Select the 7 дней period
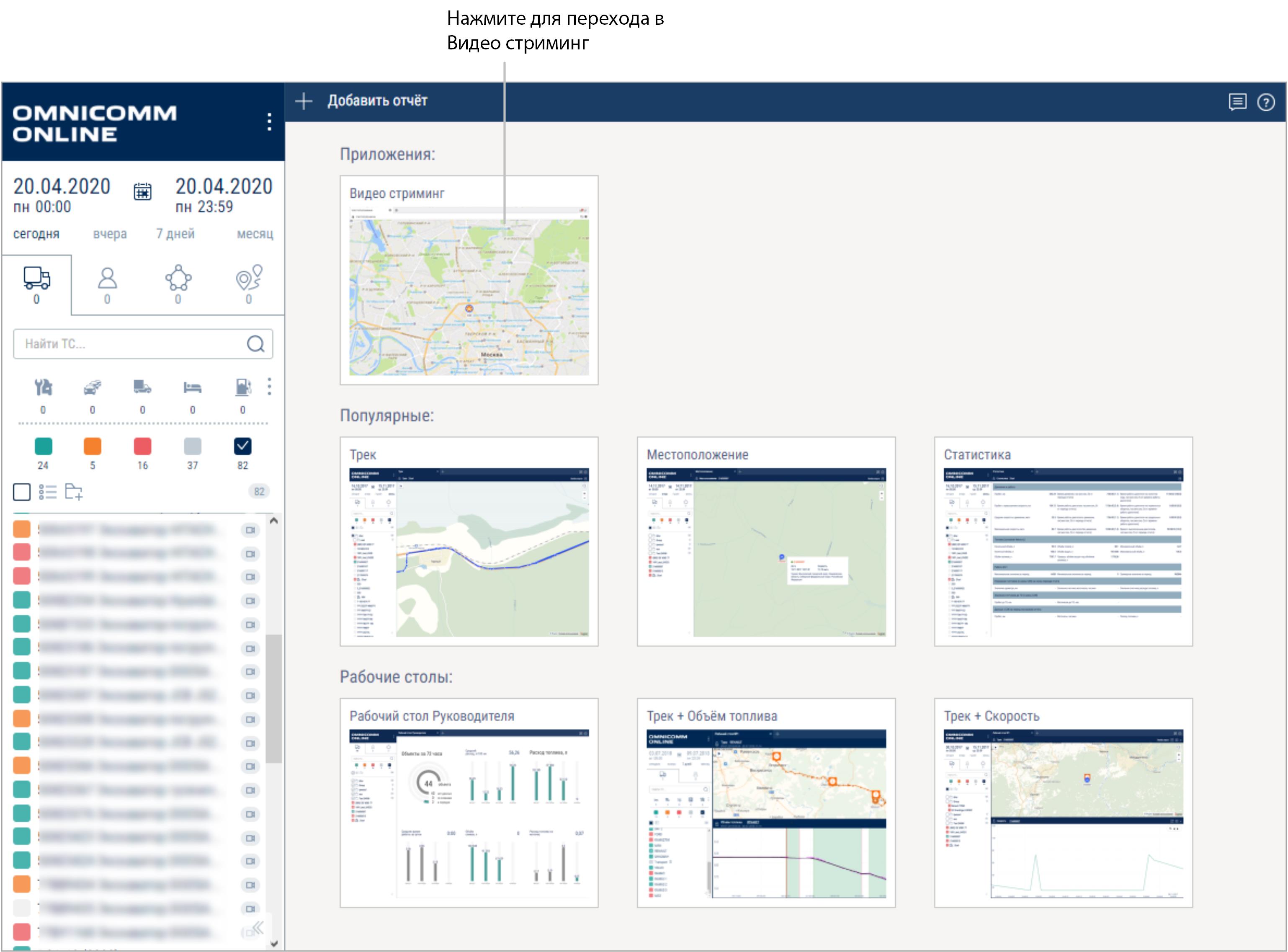1288x952 pixels. pos(175,234)
